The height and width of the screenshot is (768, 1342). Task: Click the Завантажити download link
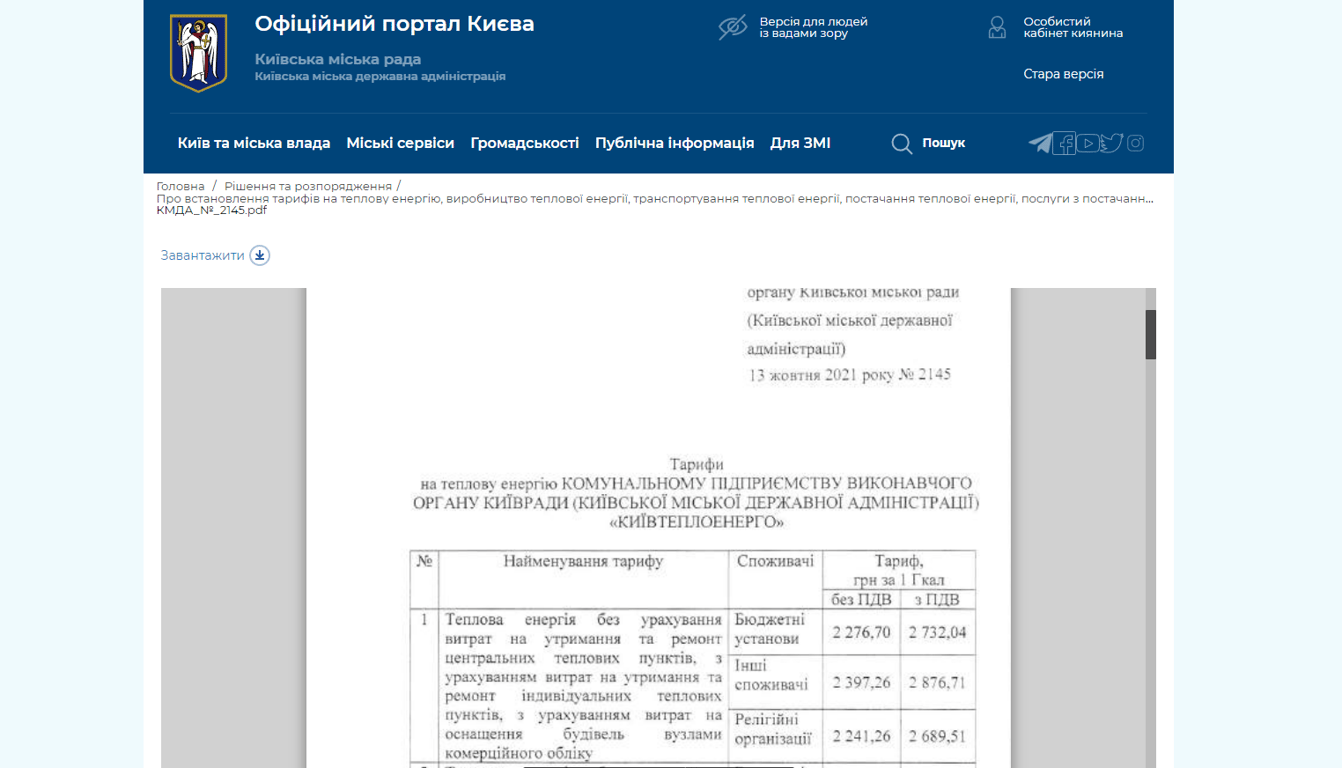203,255
